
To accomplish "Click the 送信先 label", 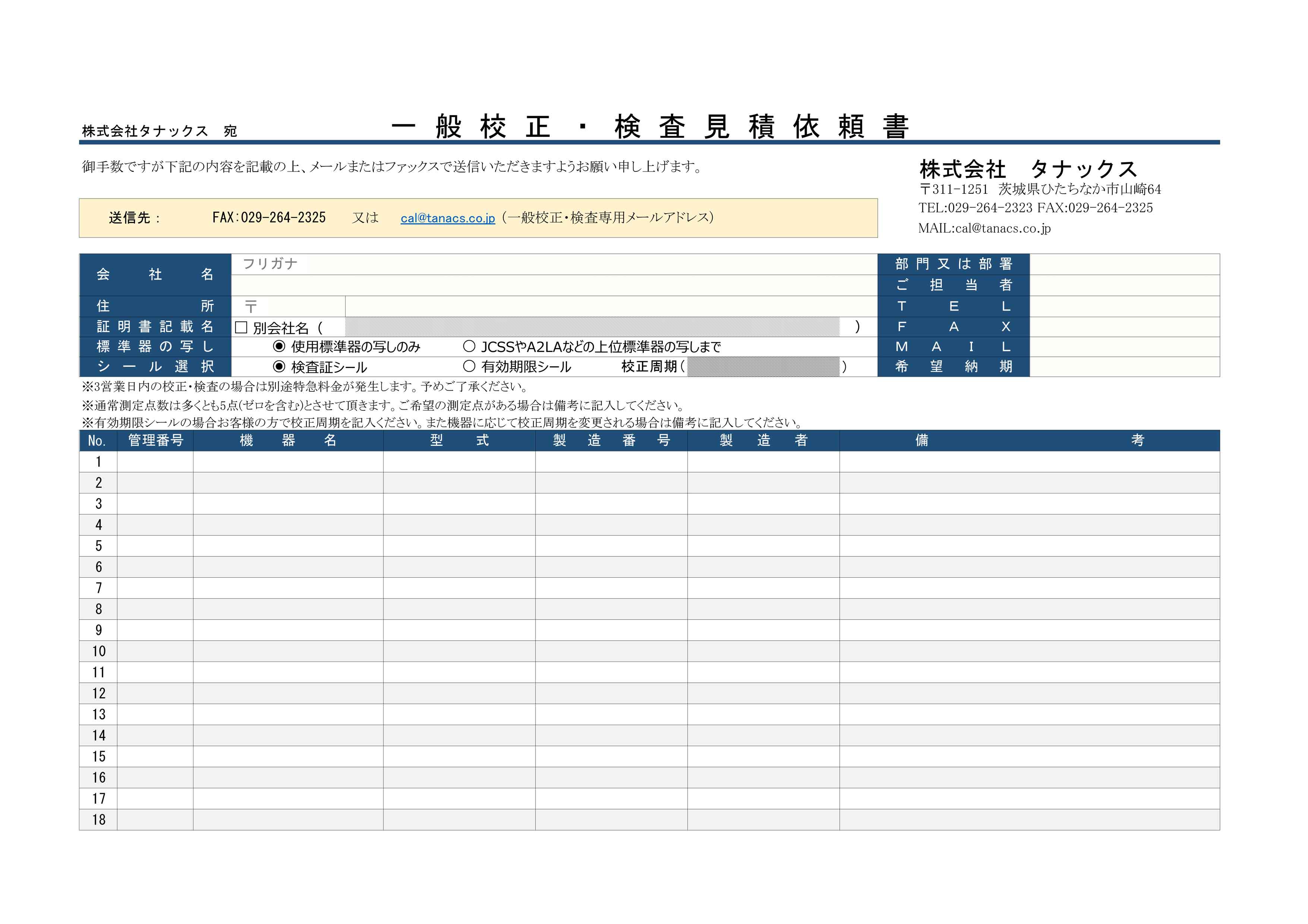I will pos(135,218).
